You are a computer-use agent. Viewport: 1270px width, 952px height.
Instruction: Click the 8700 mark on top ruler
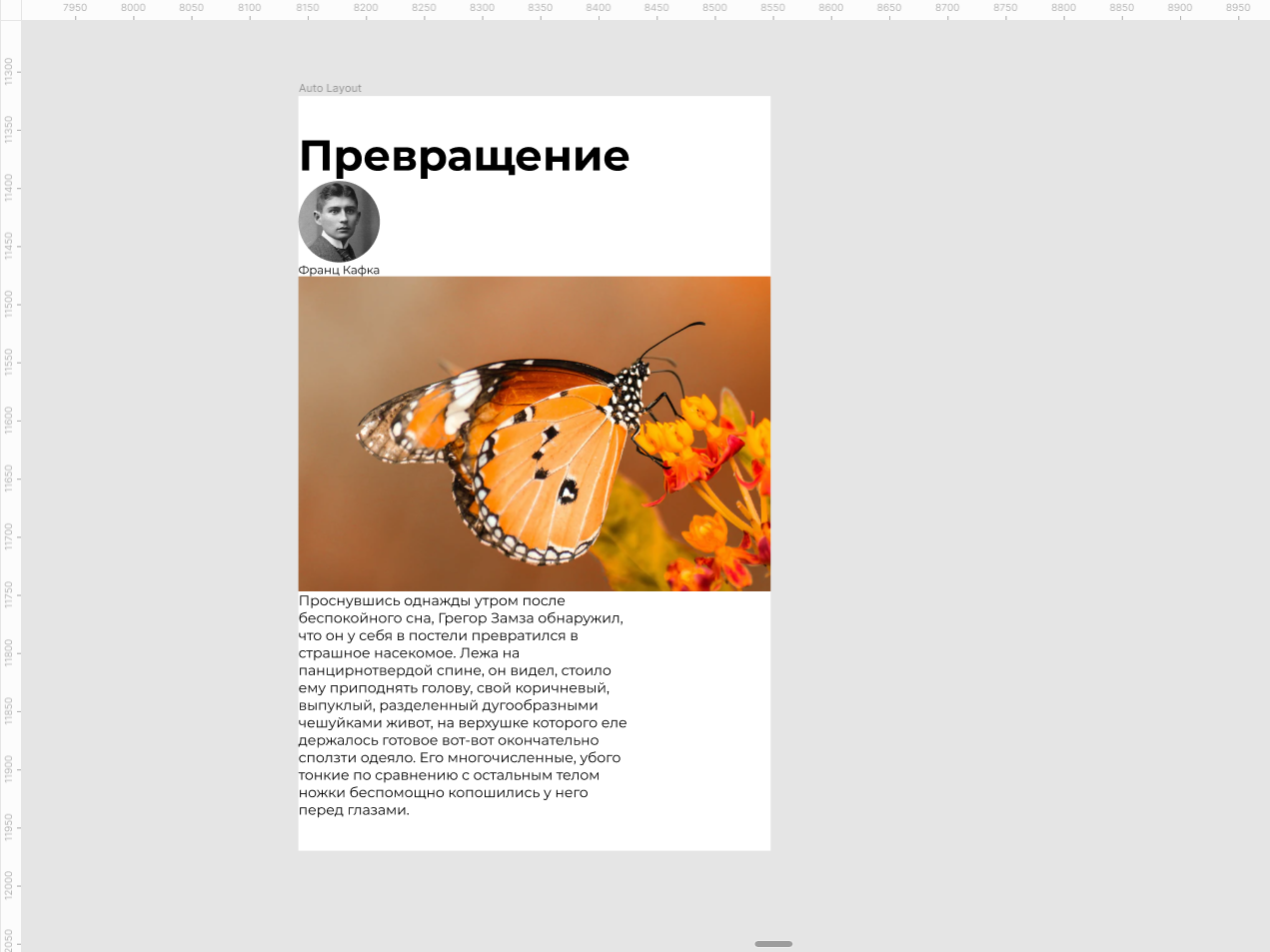[947, 8]
